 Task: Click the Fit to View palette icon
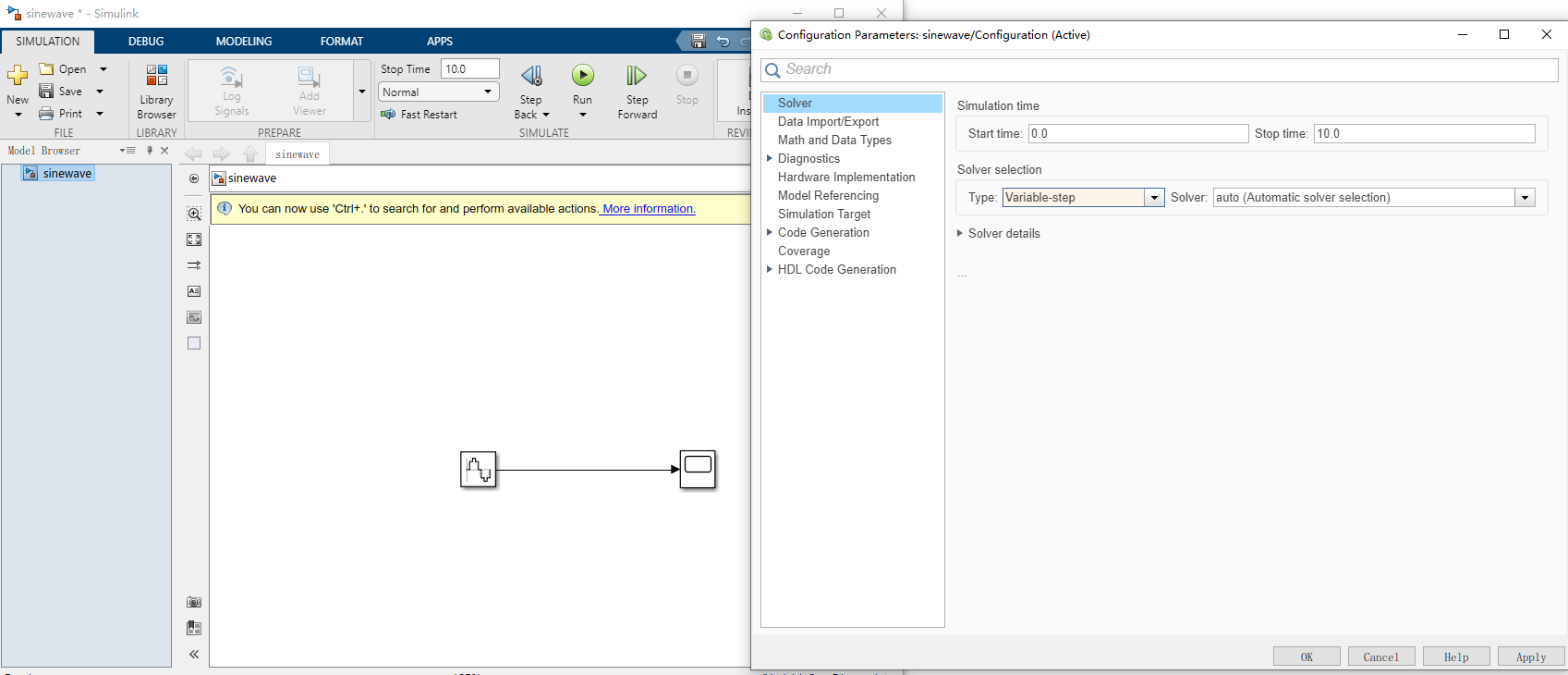tap(194, 239)
